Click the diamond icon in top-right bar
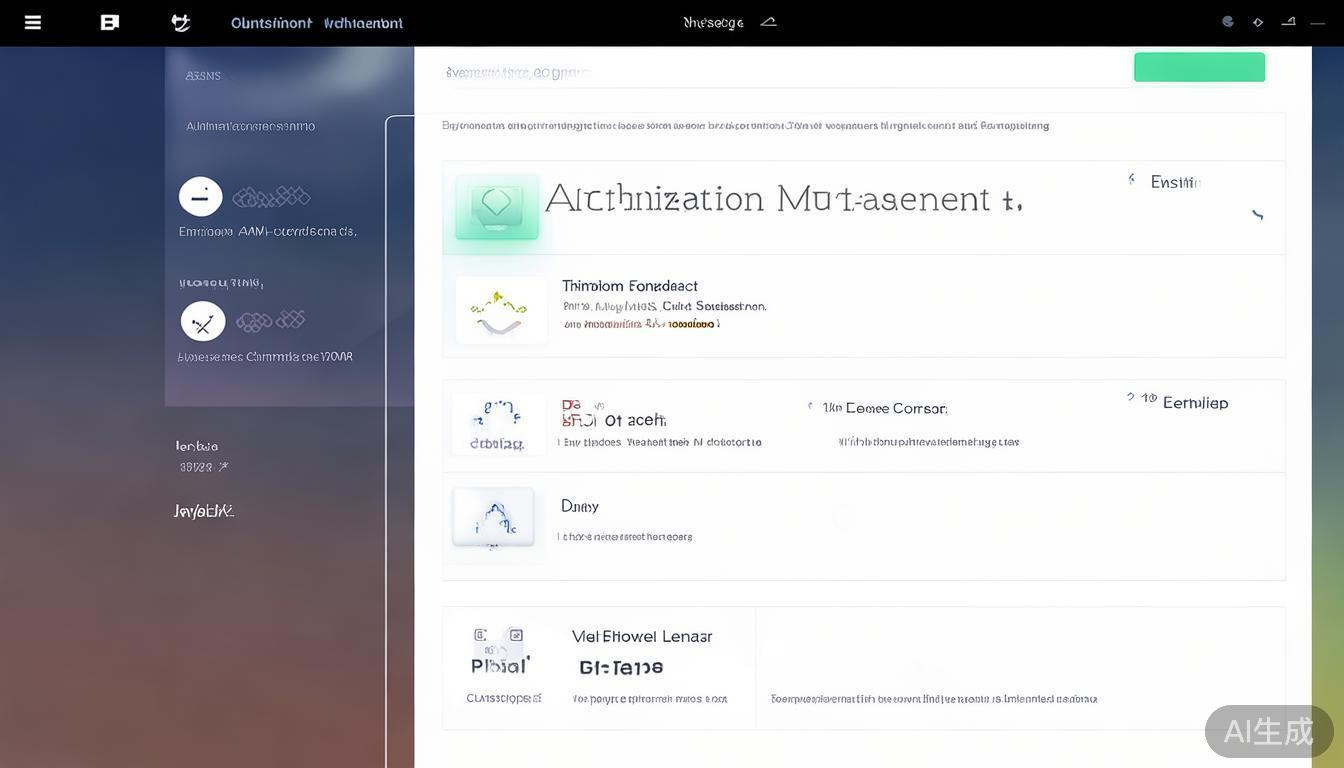This screenshot has width=1344, height=768. [x=1258, y=22]
